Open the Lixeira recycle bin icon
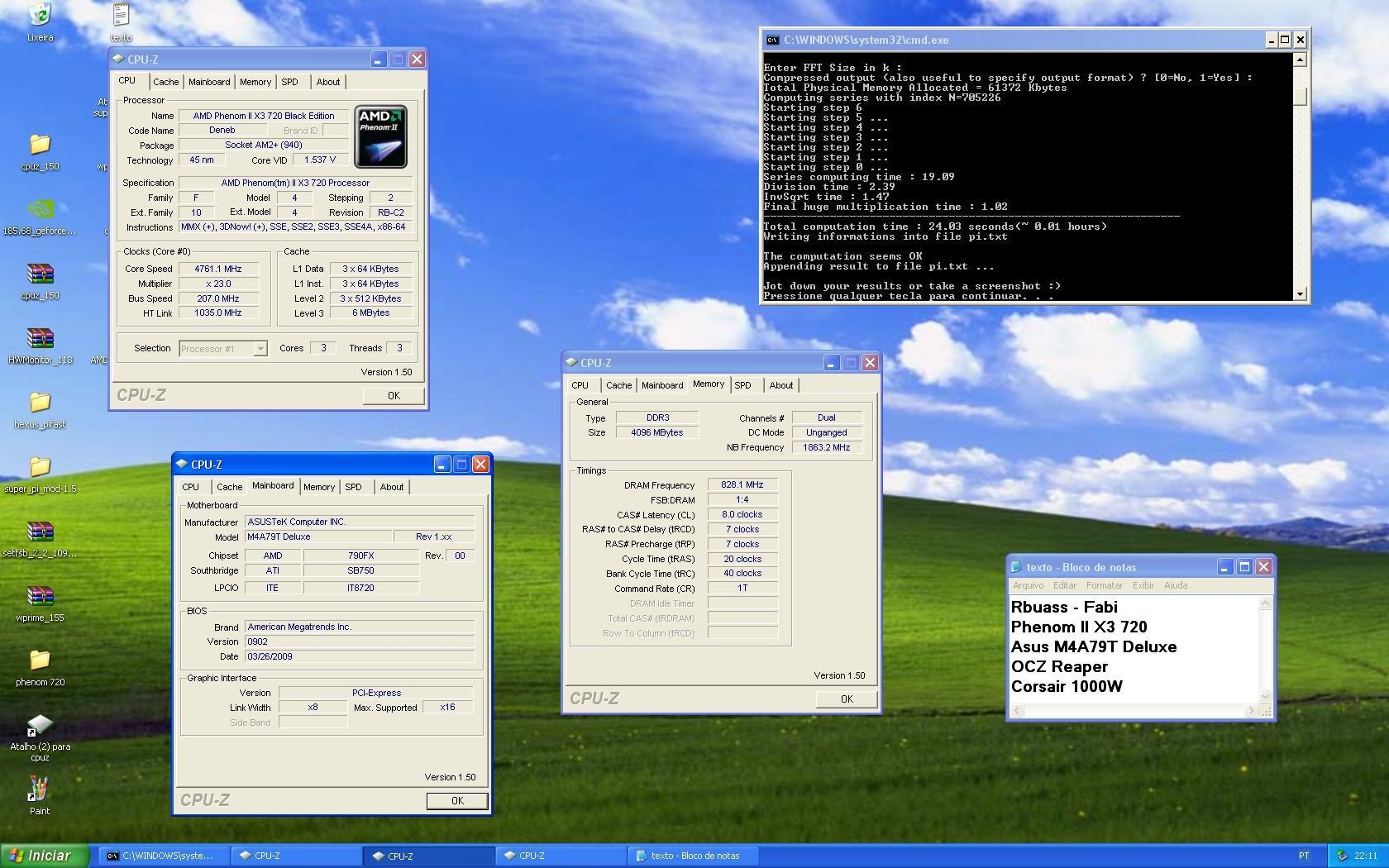This screenshot has width=1389, height=868. click(x=40, y=15)
